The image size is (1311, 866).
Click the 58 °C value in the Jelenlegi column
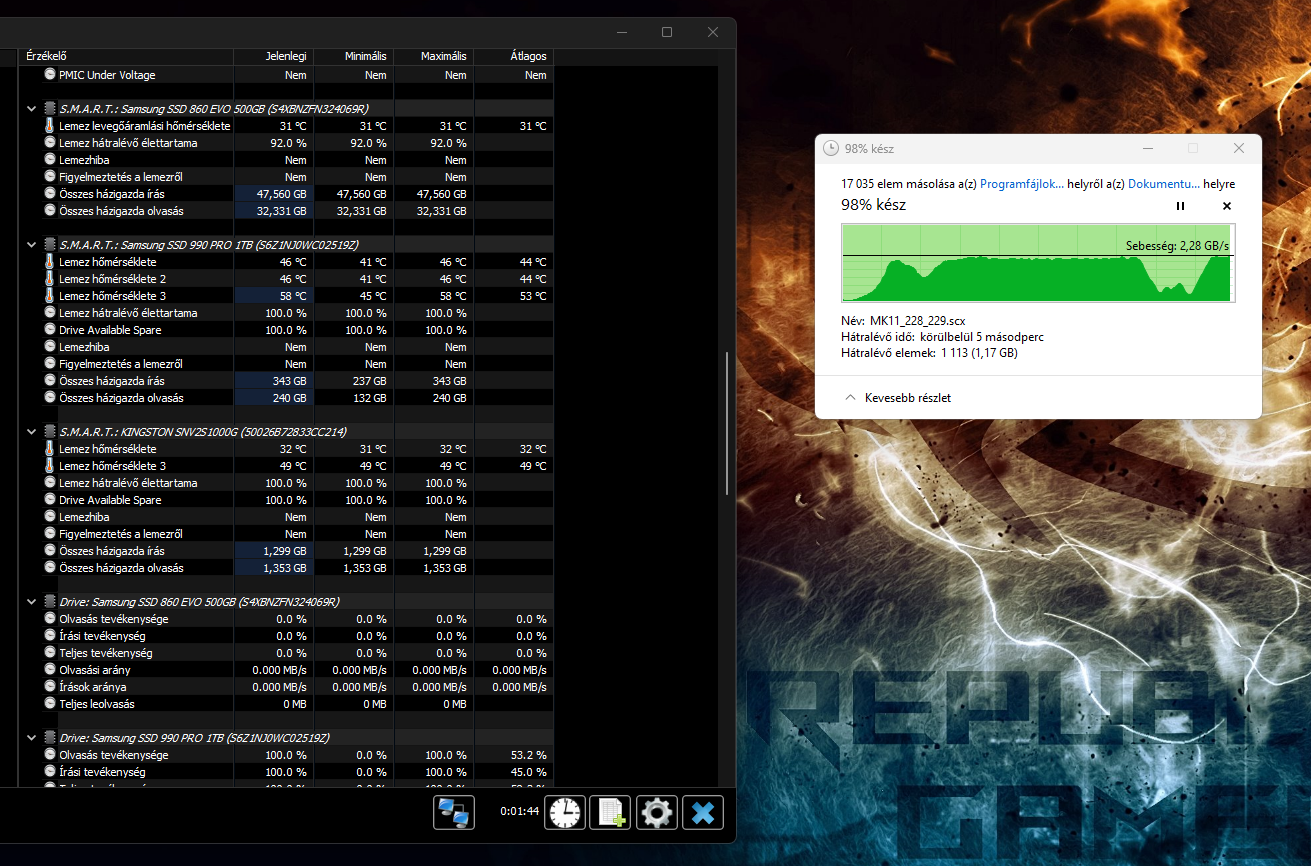click(293, 296)
